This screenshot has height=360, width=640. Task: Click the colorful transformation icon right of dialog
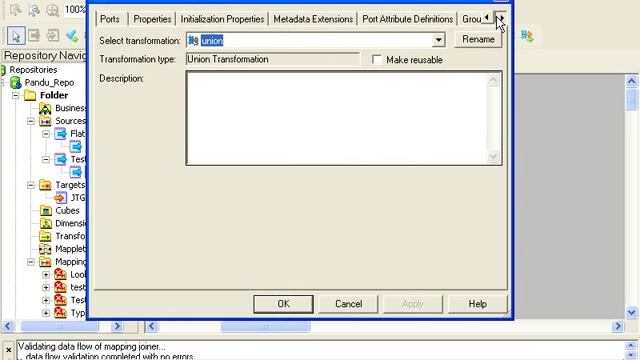pos(527,36)
